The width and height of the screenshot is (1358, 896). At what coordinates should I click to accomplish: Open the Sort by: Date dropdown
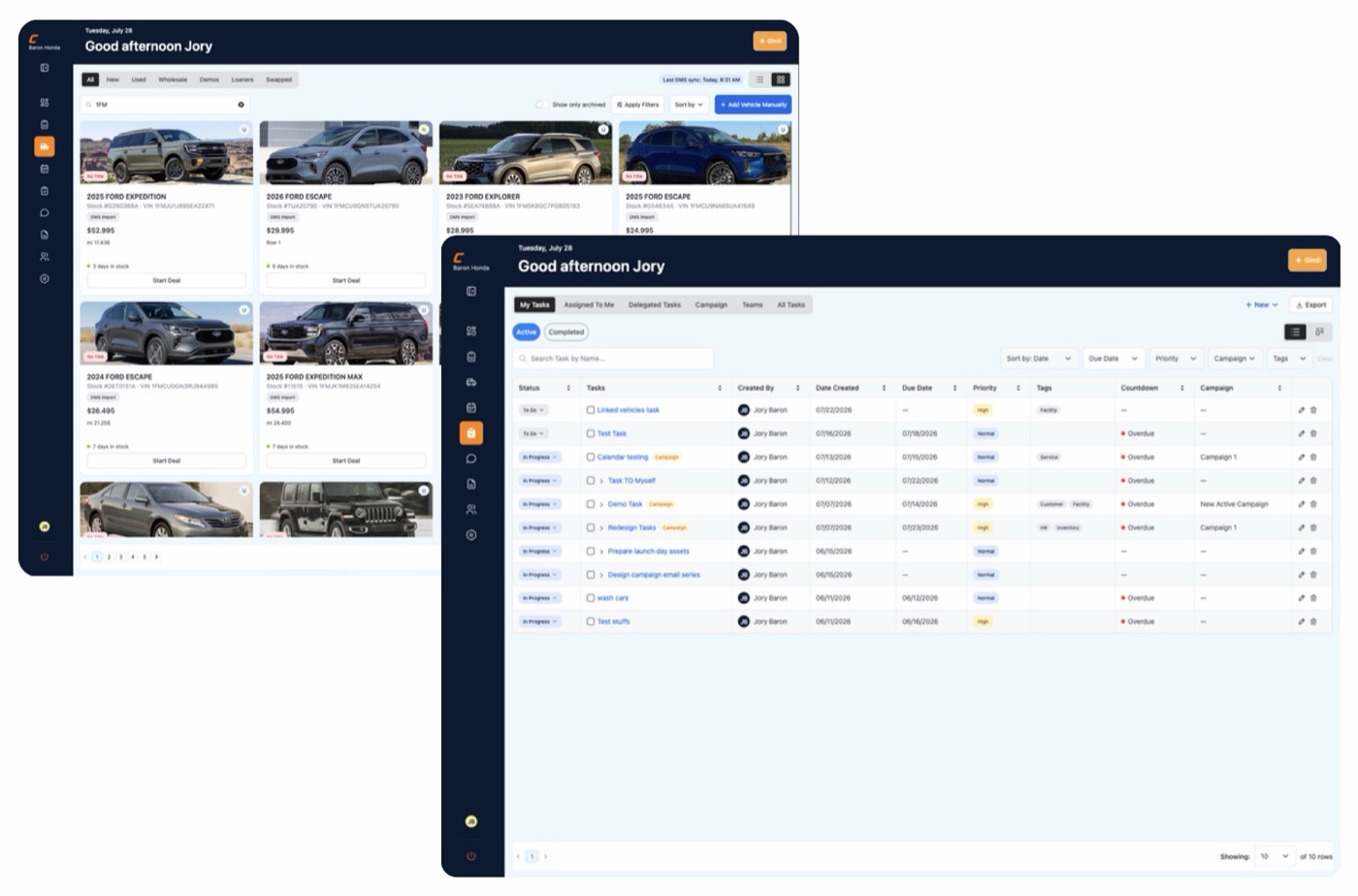(1038, 359)
